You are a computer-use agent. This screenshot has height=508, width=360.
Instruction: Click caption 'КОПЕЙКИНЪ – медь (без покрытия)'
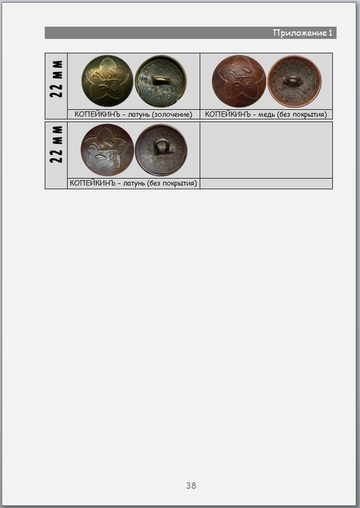(x=266, y=114)
